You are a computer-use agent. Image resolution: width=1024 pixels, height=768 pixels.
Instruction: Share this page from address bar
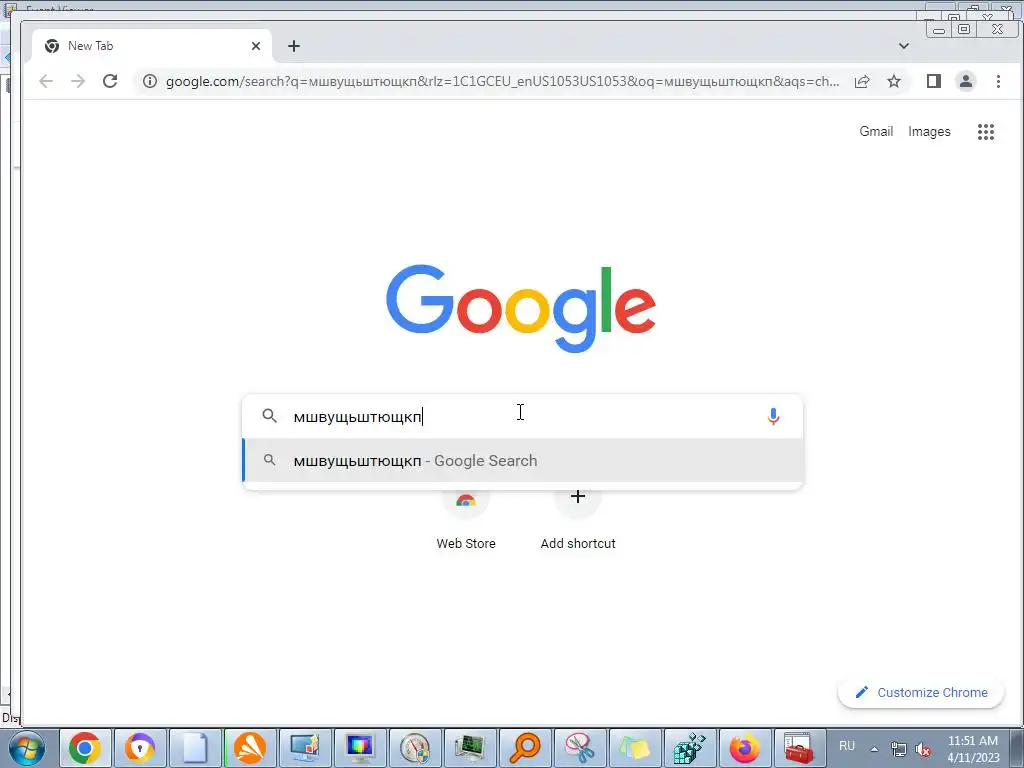click(862, 81)
